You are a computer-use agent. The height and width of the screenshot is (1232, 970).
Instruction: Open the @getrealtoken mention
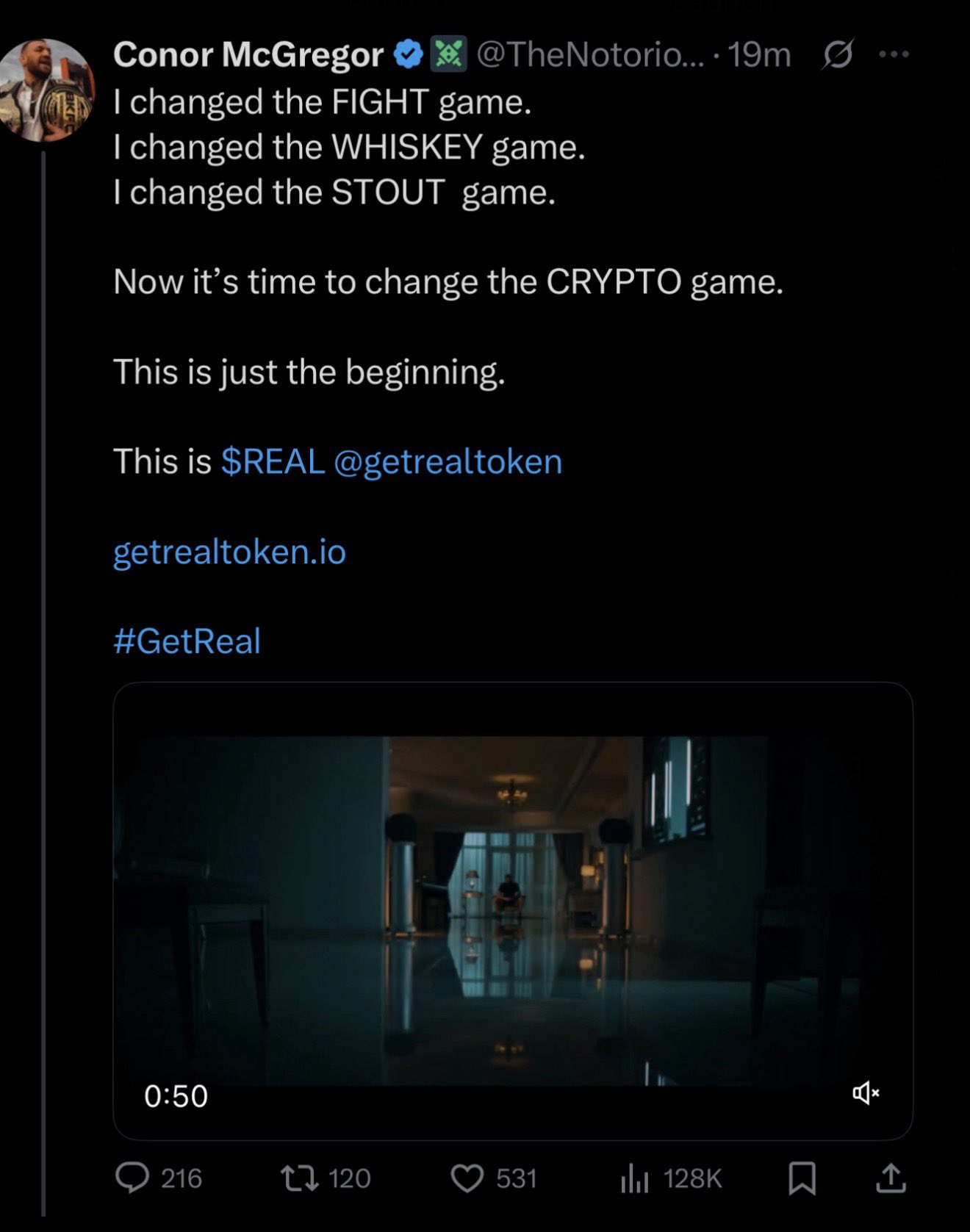pyautogui.click(x=448, y=461)
